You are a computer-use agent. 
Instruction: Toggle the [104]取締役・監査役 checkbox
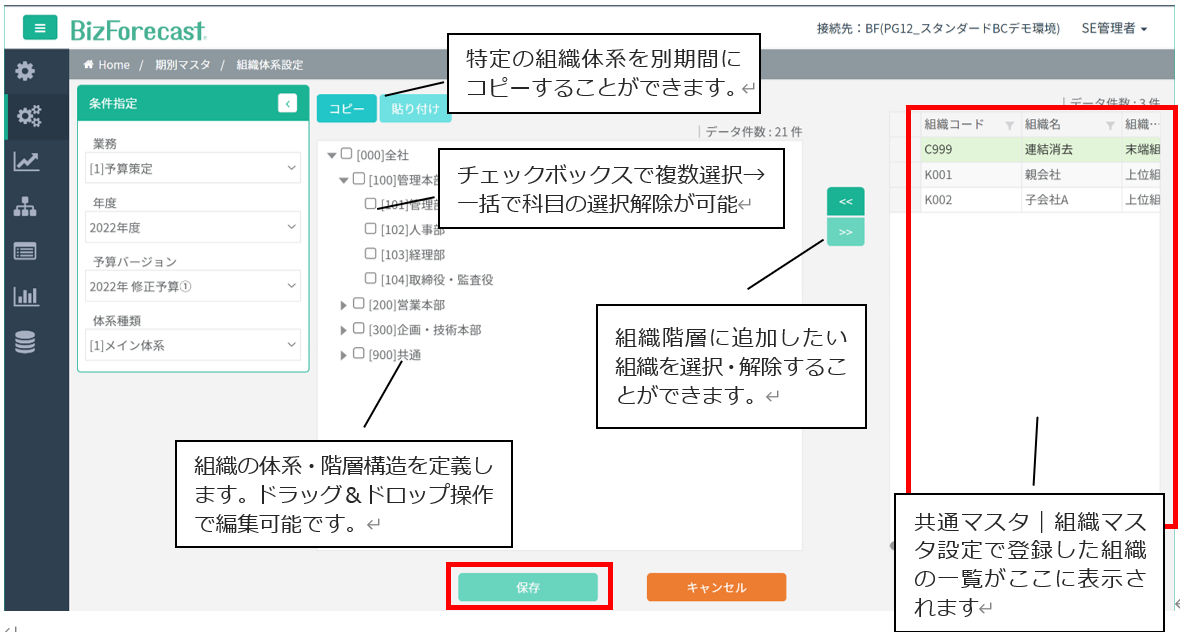point(371,279)
